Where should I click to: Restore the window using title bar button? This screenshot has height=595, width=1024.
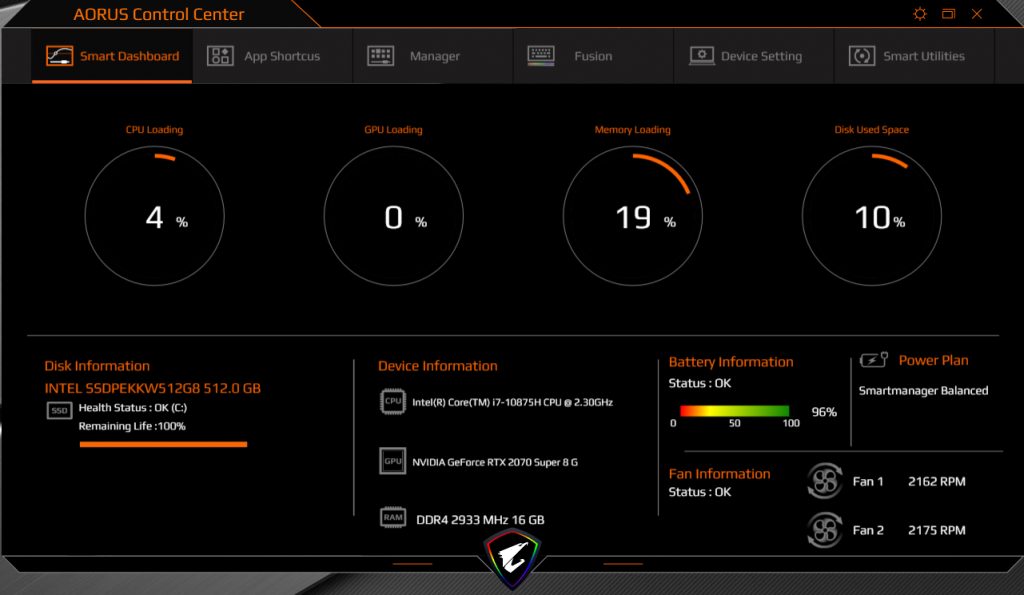click(948, 14)
